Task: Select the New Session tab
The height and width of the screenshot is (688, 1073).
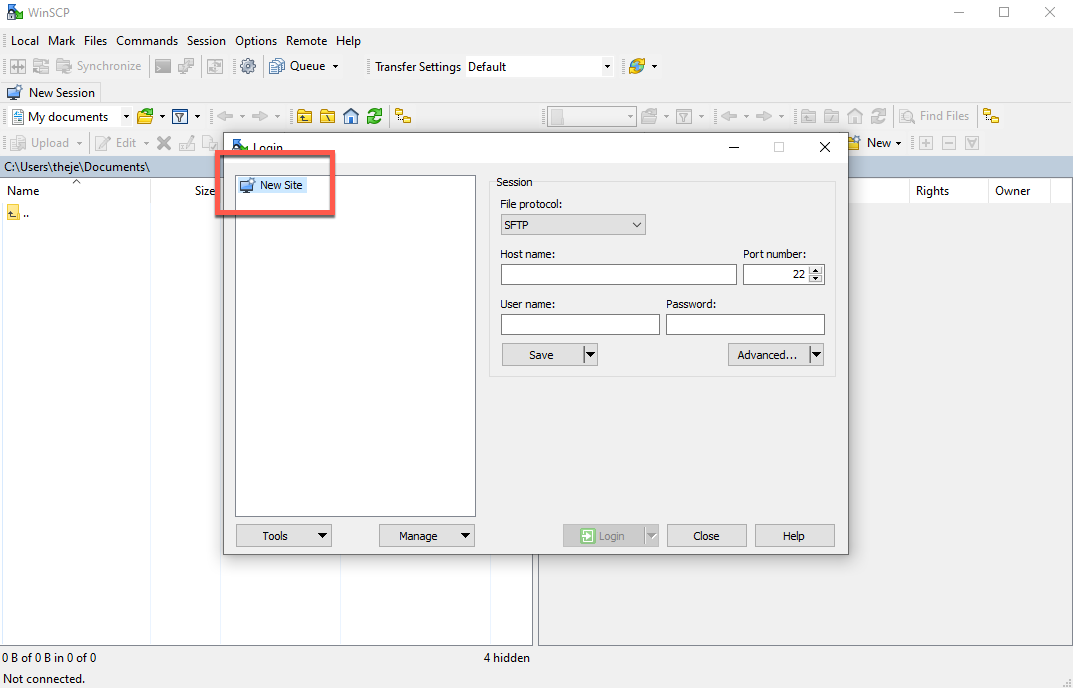Action: (x=51, y=92)
